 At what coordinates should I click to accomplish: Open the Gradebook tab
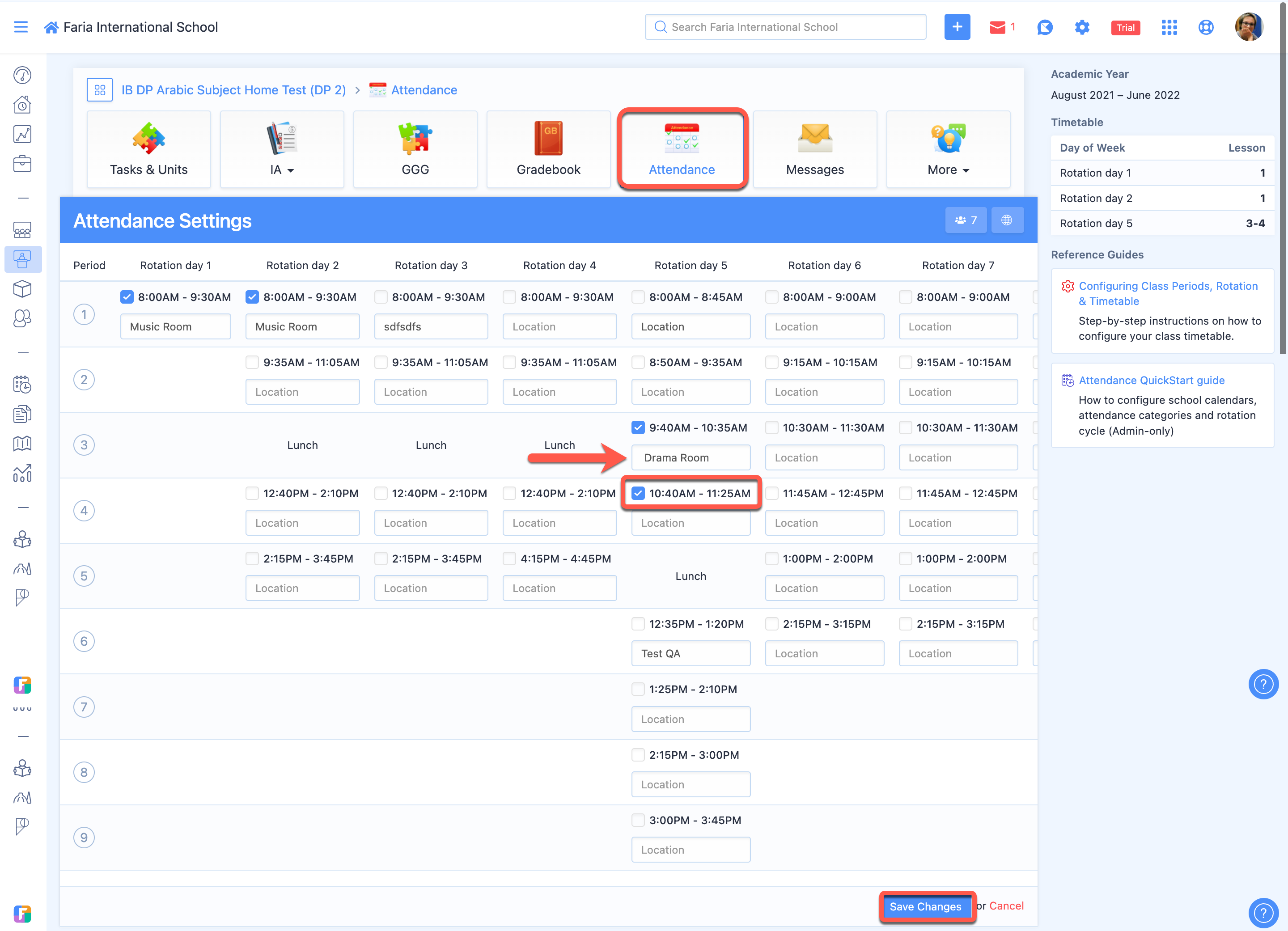[x=549, y=149]
